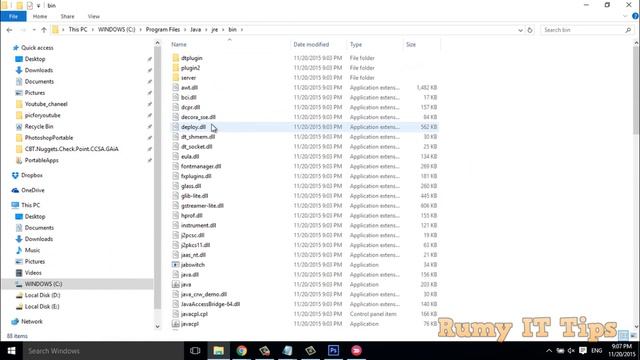Select the jabswitch application icon
Viewport: 640px width, 360px height.
[x=176, y=265]
